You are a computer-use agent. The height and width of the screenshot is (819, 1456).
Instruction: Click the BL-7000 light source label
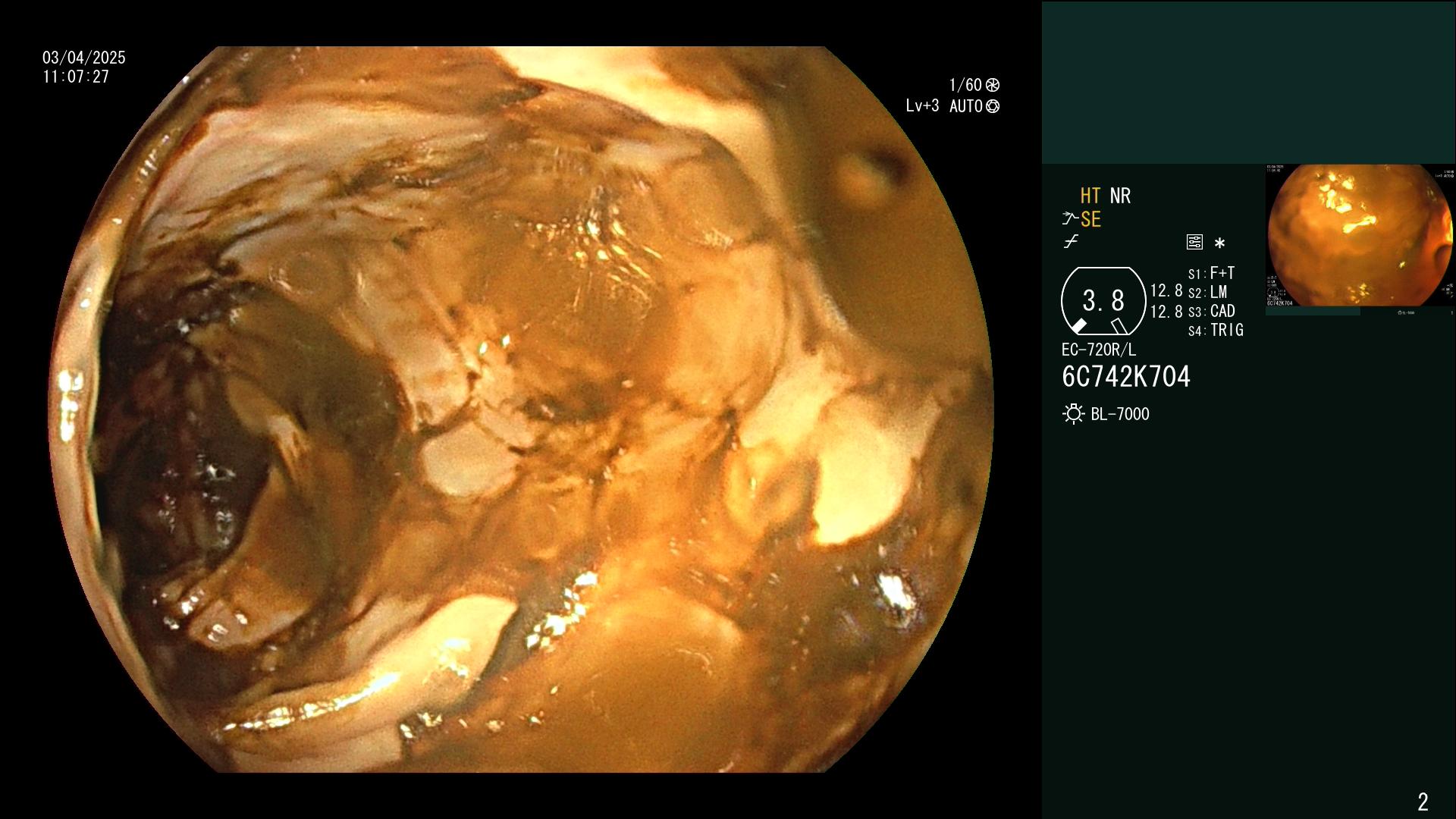[x=1120, y=414]
